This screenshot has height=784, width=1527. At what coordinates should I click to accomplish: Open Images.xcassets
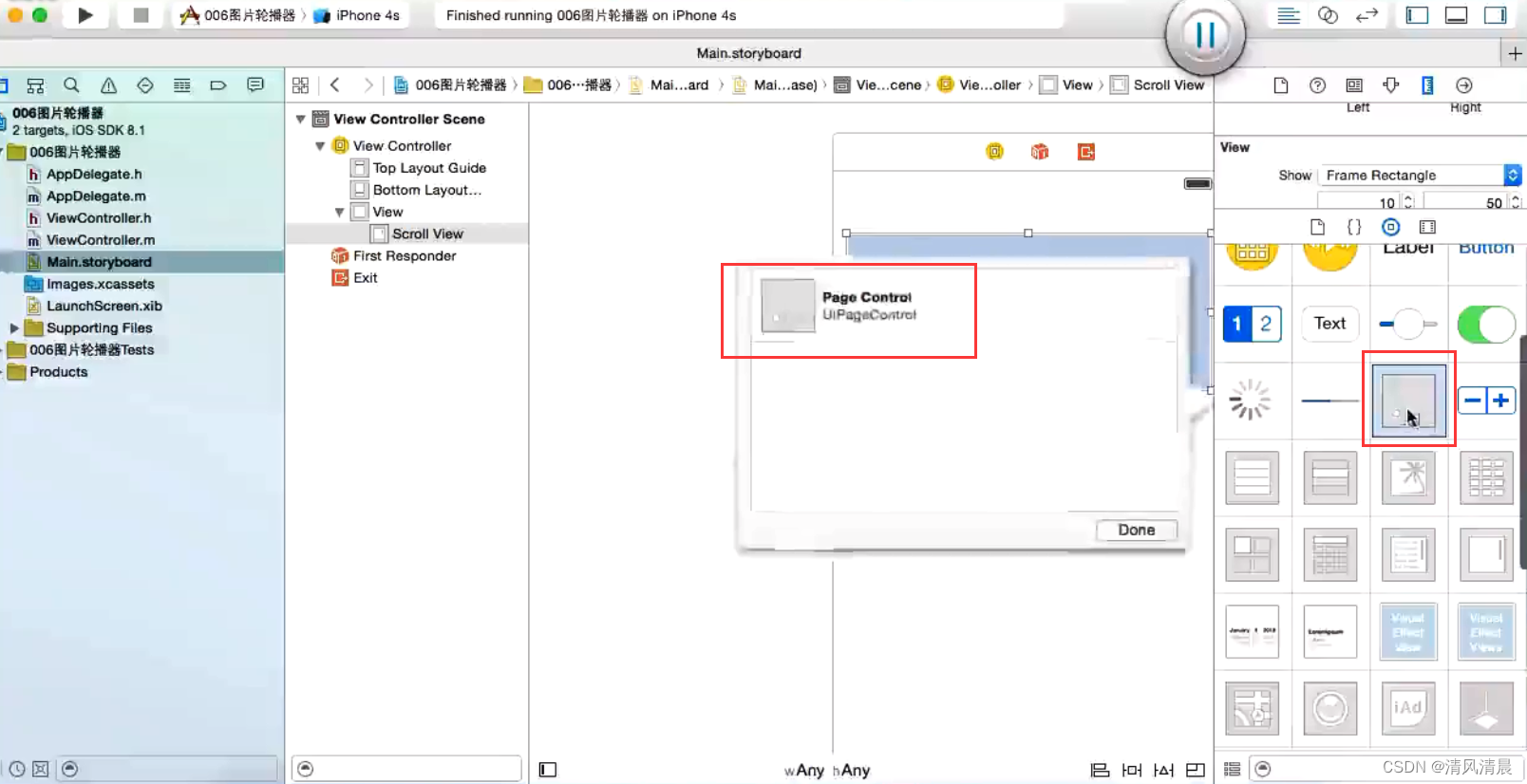(x=100, y=284)
